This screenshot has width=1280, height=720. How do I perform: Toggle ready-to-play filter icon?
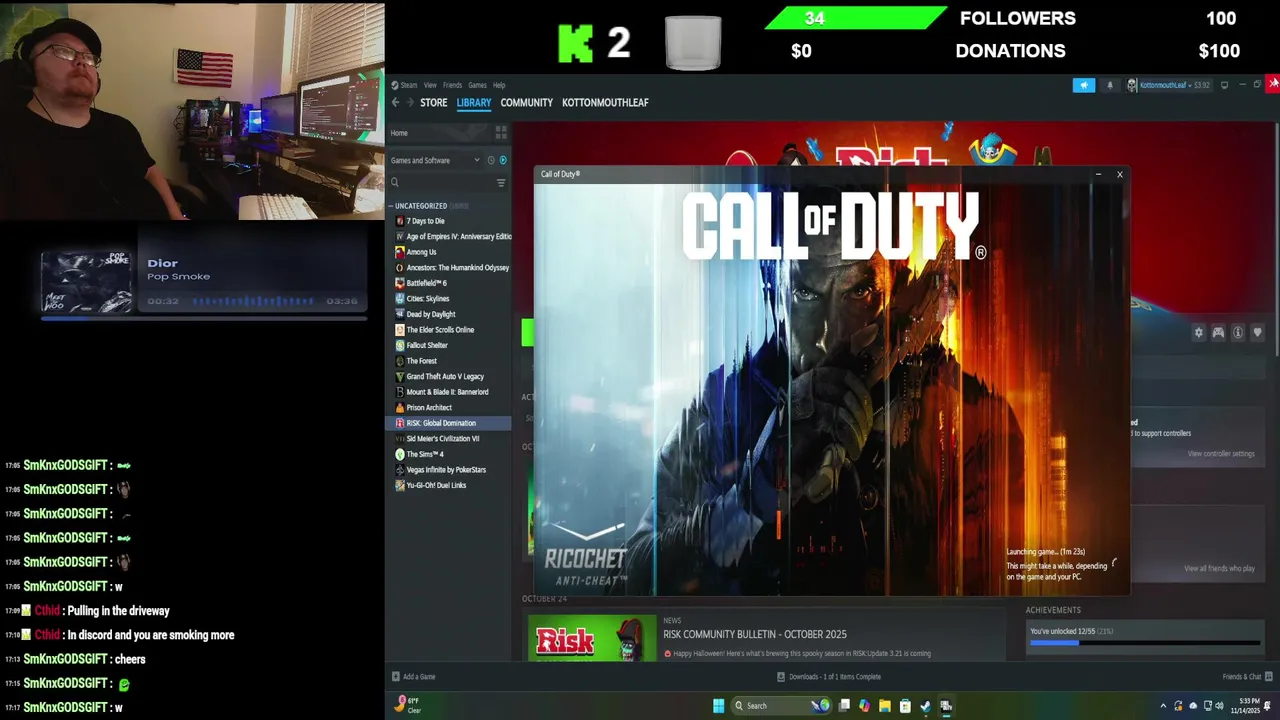tap(503, 160)
